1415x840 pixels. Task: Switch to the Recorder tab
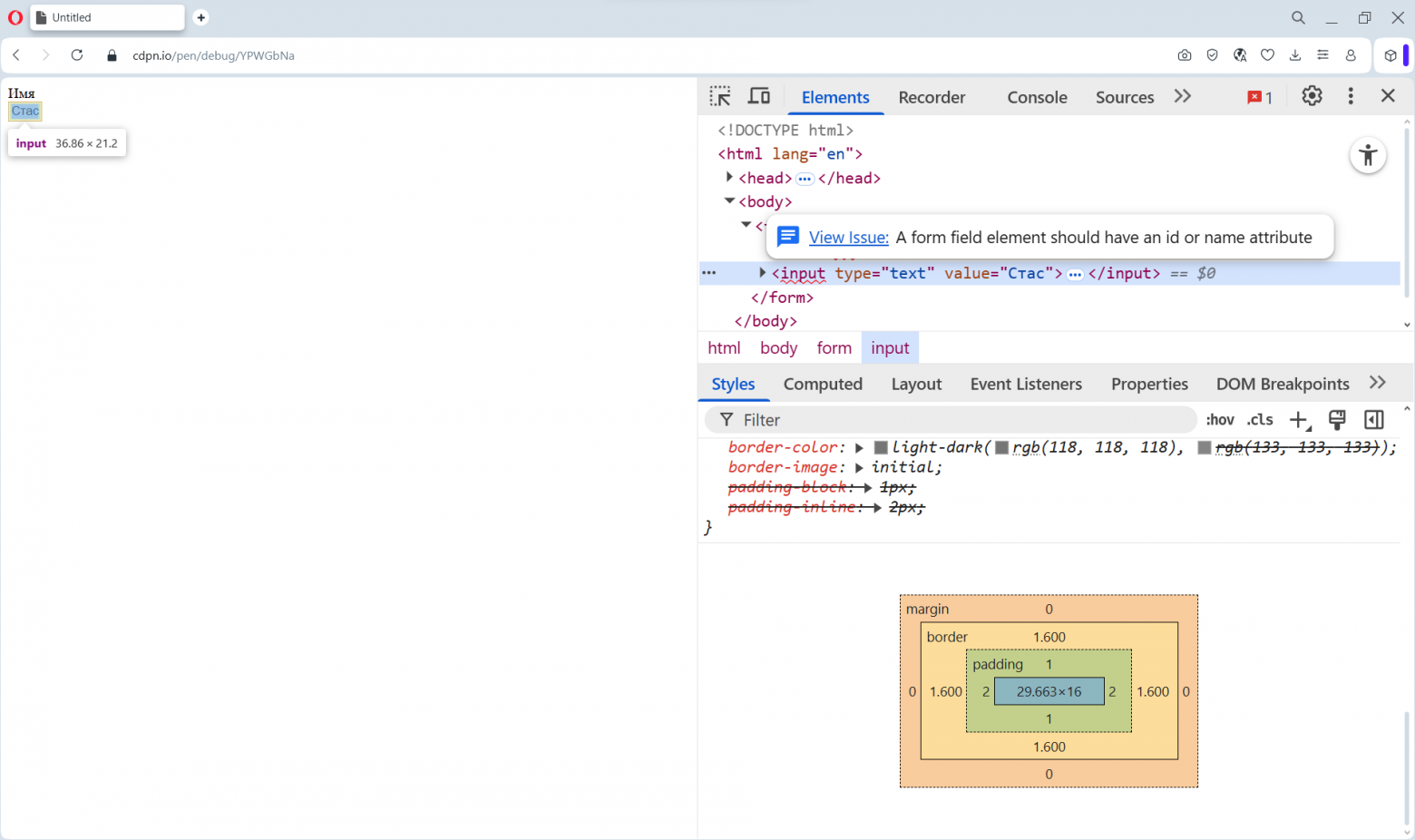[x=932, y=97]
